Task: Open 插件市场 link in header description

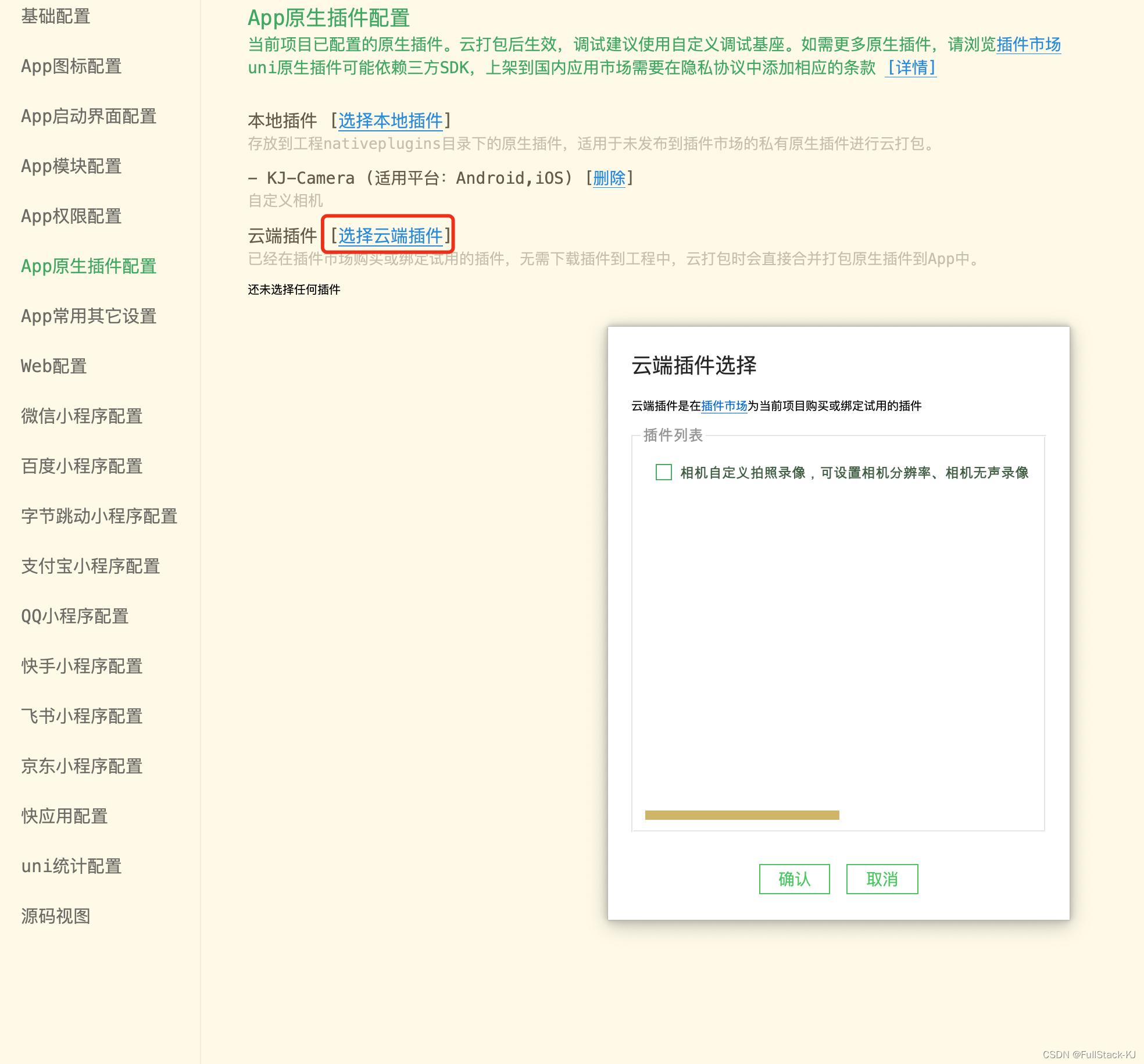Action: 1028,44
